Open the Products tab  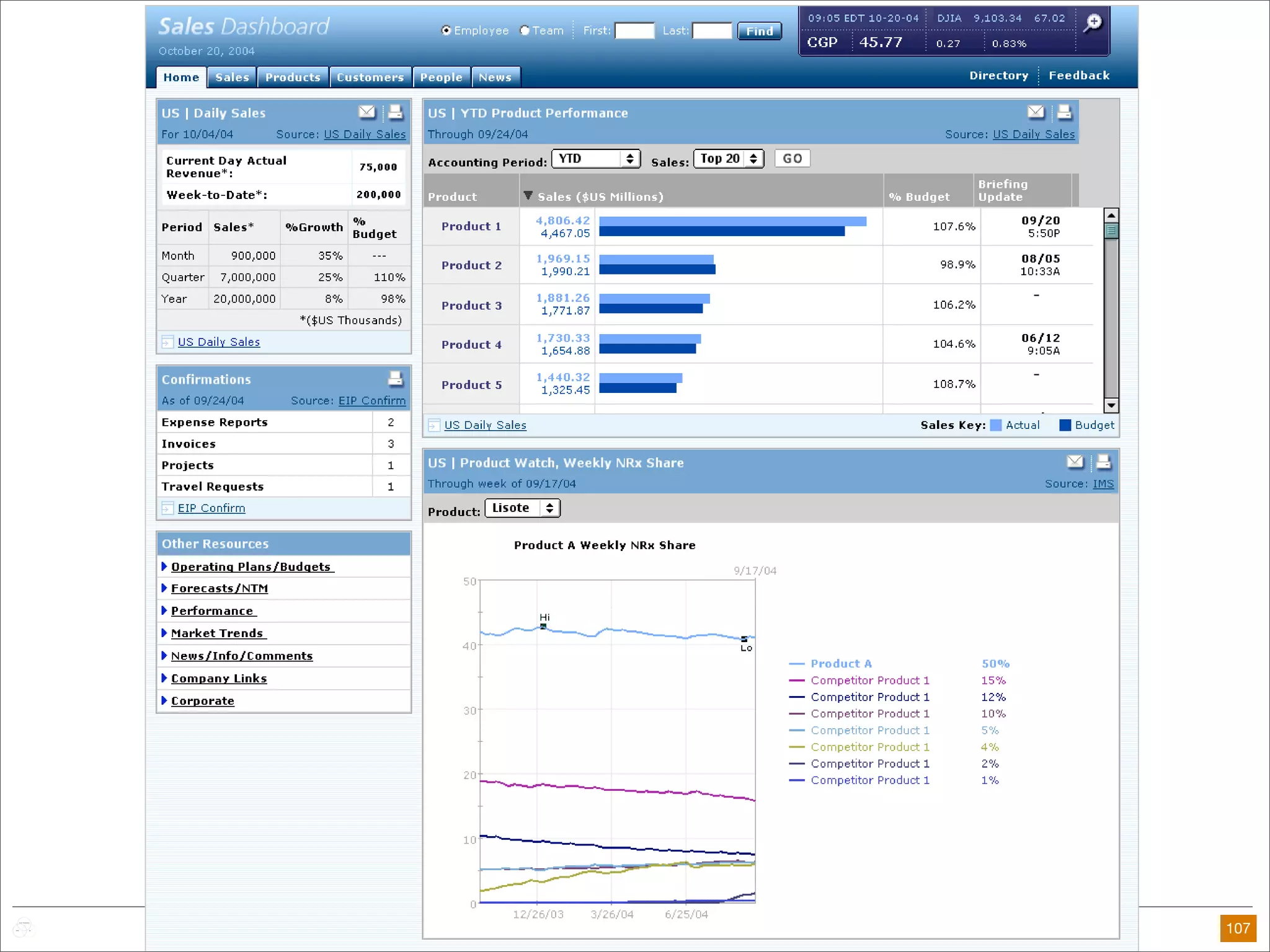[293, 77]
